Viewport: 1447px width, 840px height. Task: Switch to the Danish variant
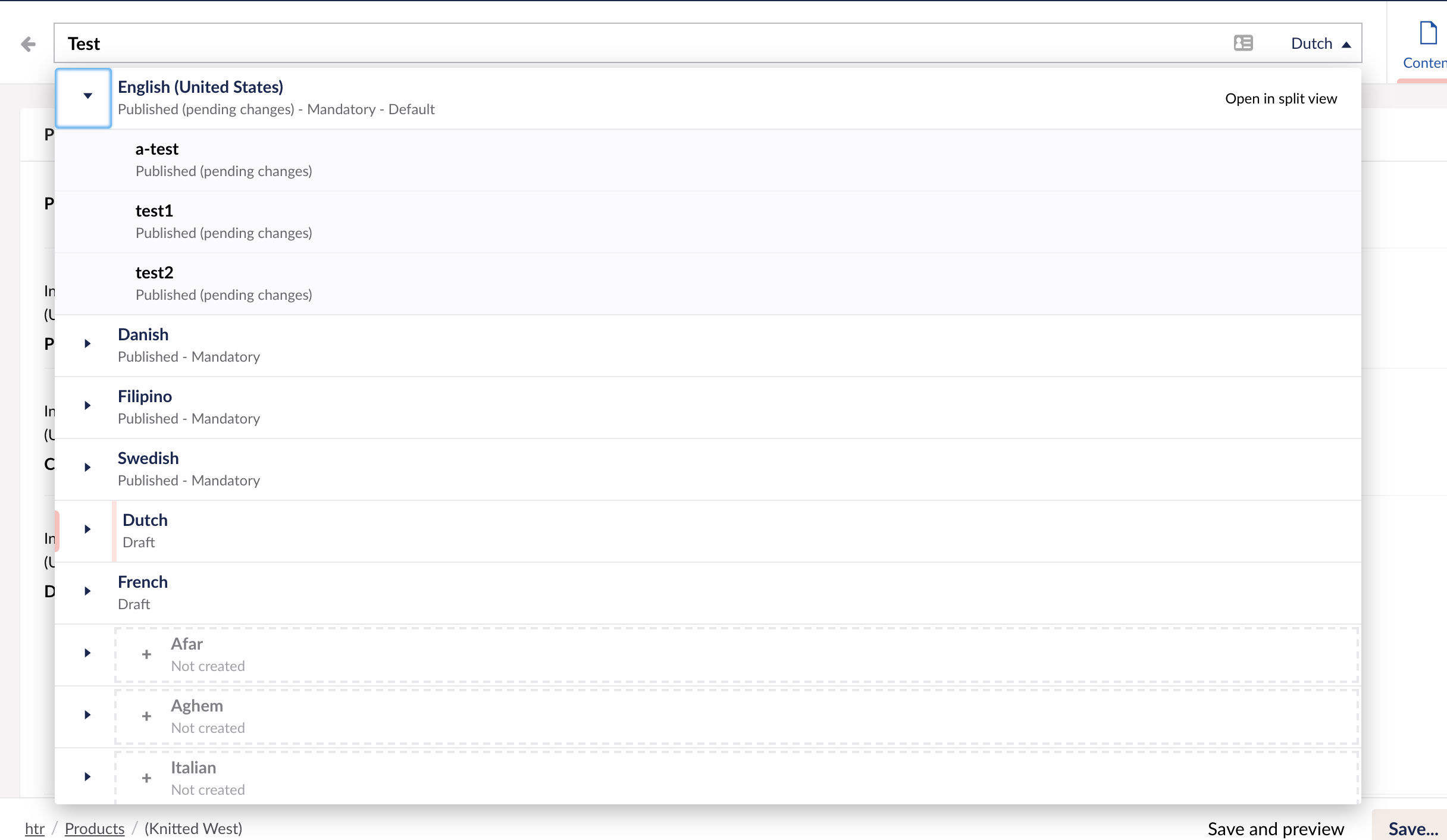click(x=737, y=346)
